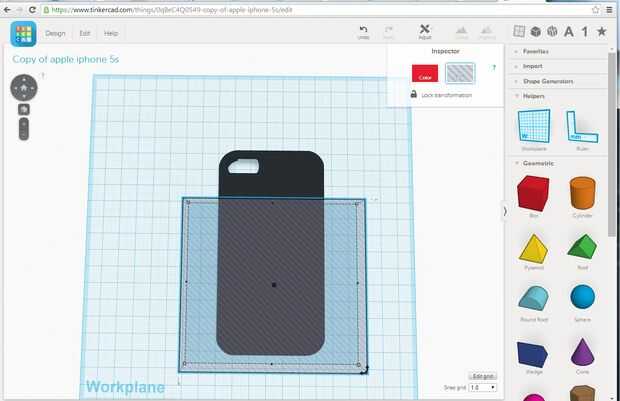The image size is (620, 401).
Task: Click the project title Copy of apple iphone 5s
Action: (x=66, y=59)
